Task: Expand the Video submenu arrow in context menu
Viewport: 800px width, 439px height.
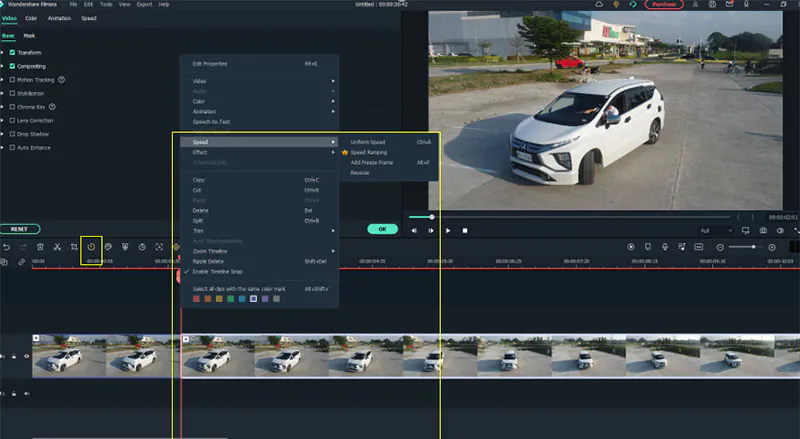Action: coord(333,81)
